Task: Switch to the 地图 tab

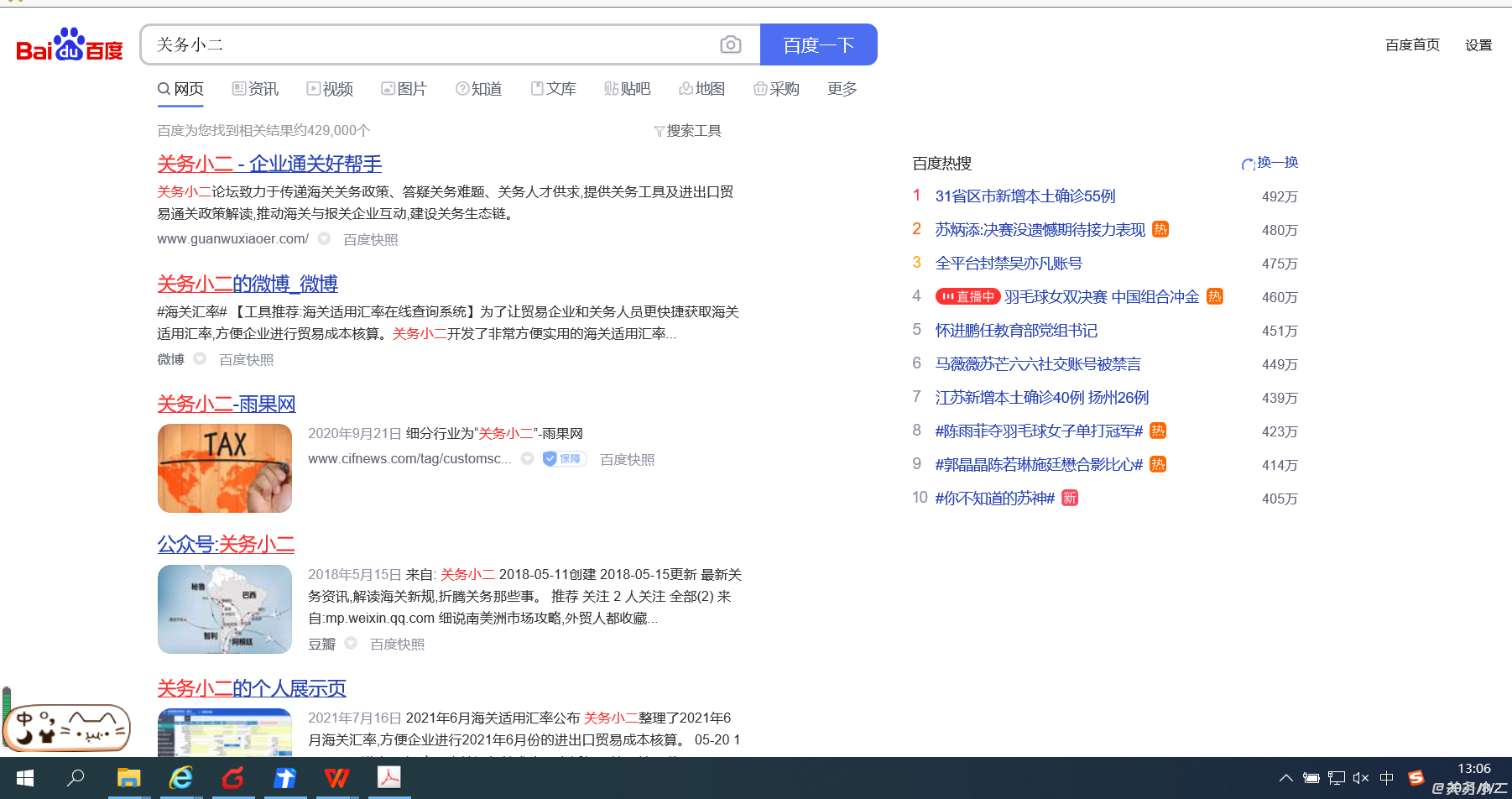Action: [701, 89]
